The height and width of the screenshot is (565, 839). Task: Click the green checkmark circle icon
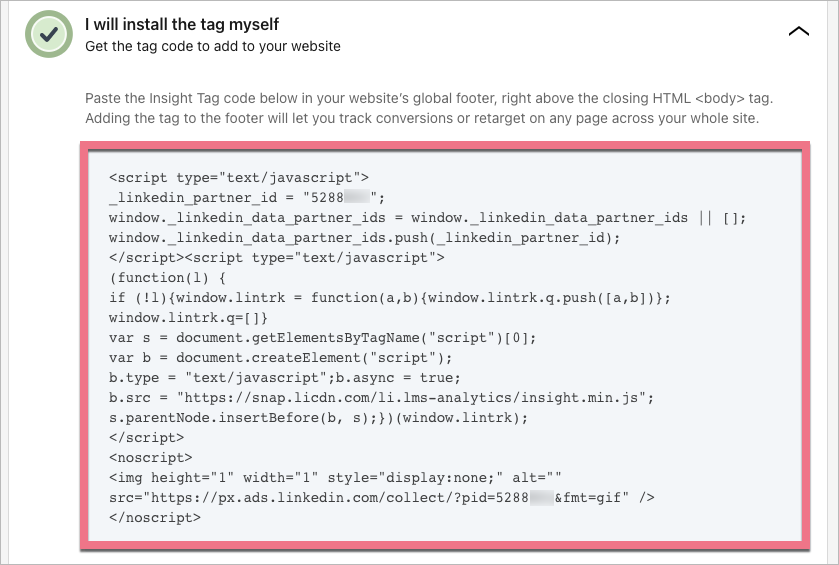pos(49,34)
